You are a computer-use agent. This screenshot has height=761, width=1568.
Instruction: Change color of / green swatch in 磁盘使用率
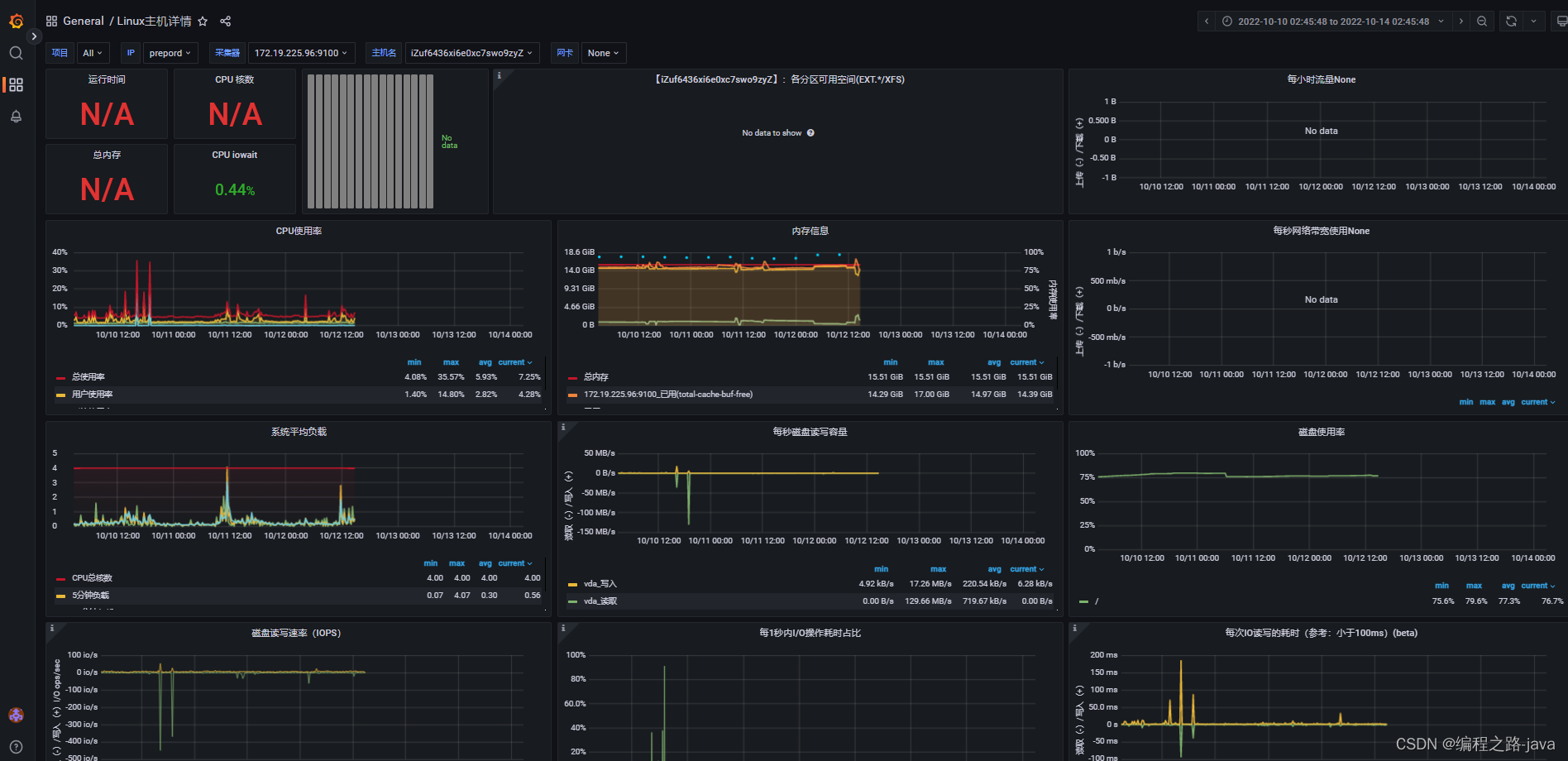coord(1083,601)
